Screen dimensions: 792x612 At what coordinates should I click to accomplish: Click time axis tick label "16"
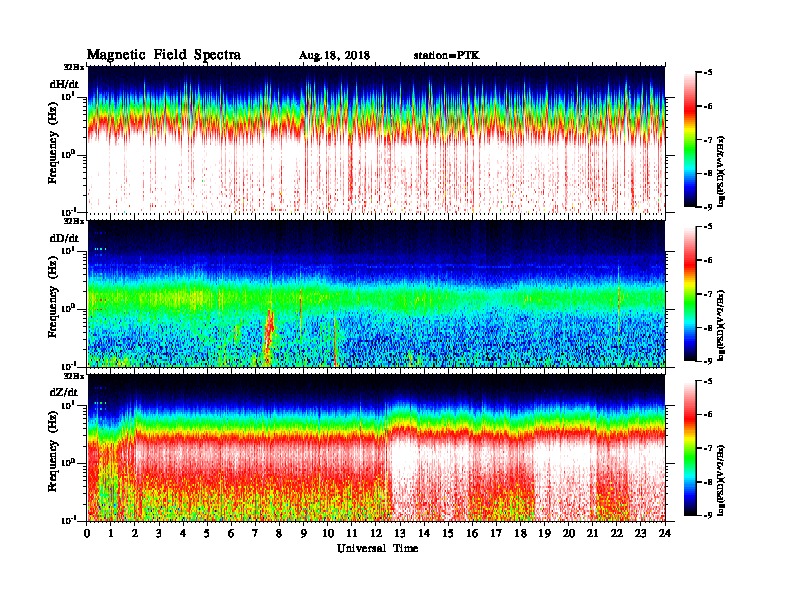tap(472, 534)
